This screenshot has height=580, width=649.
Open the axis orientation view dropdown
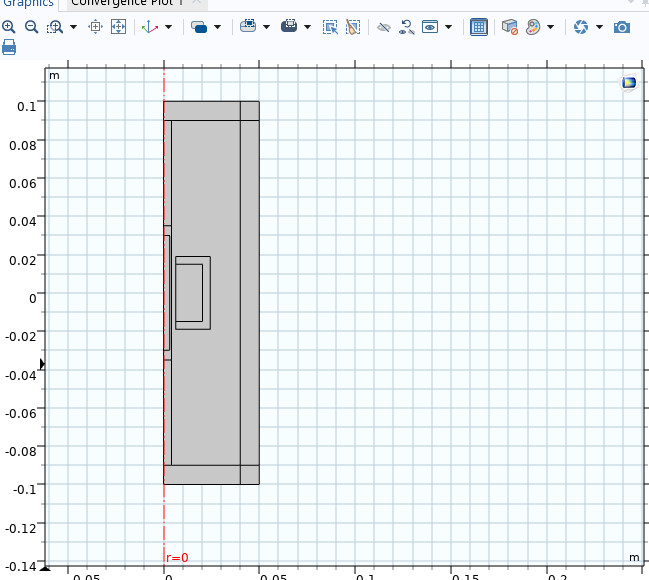168,27
